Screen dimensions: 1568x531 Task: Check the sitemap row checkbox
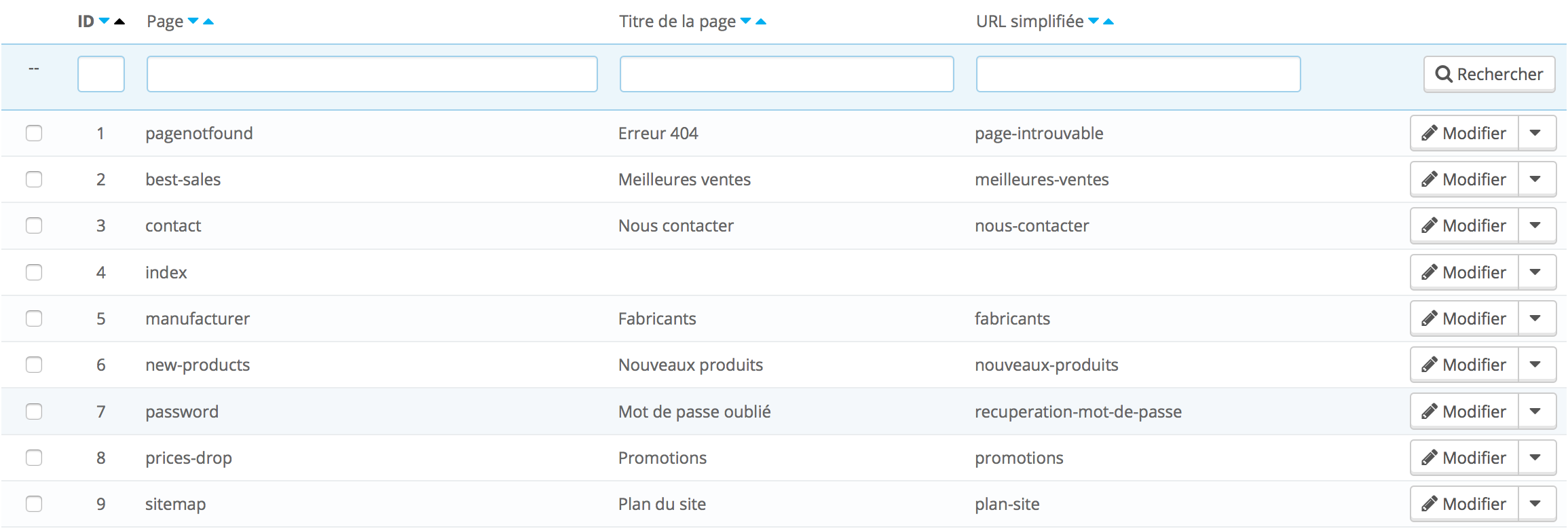tap(34, 504)
